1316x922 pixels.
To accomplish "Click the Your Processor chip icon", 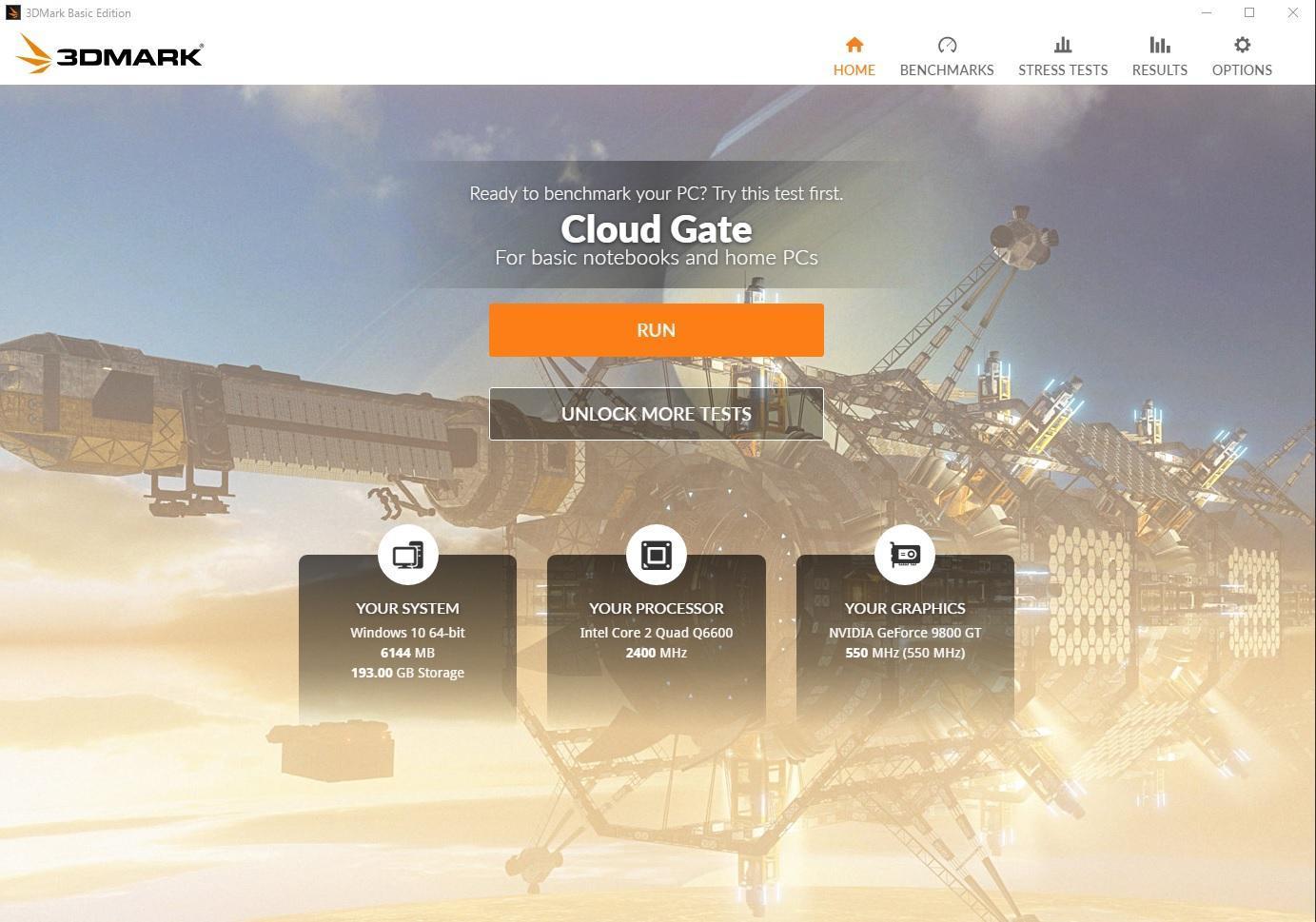I will 656,555.
